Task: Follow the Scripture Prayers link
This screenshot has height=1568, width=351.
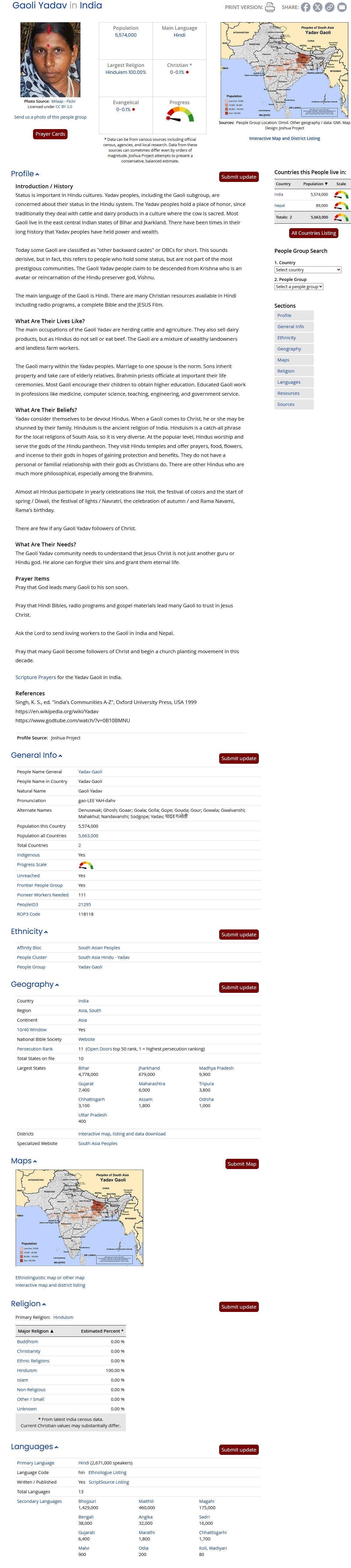Action: [x=35, y=677]
